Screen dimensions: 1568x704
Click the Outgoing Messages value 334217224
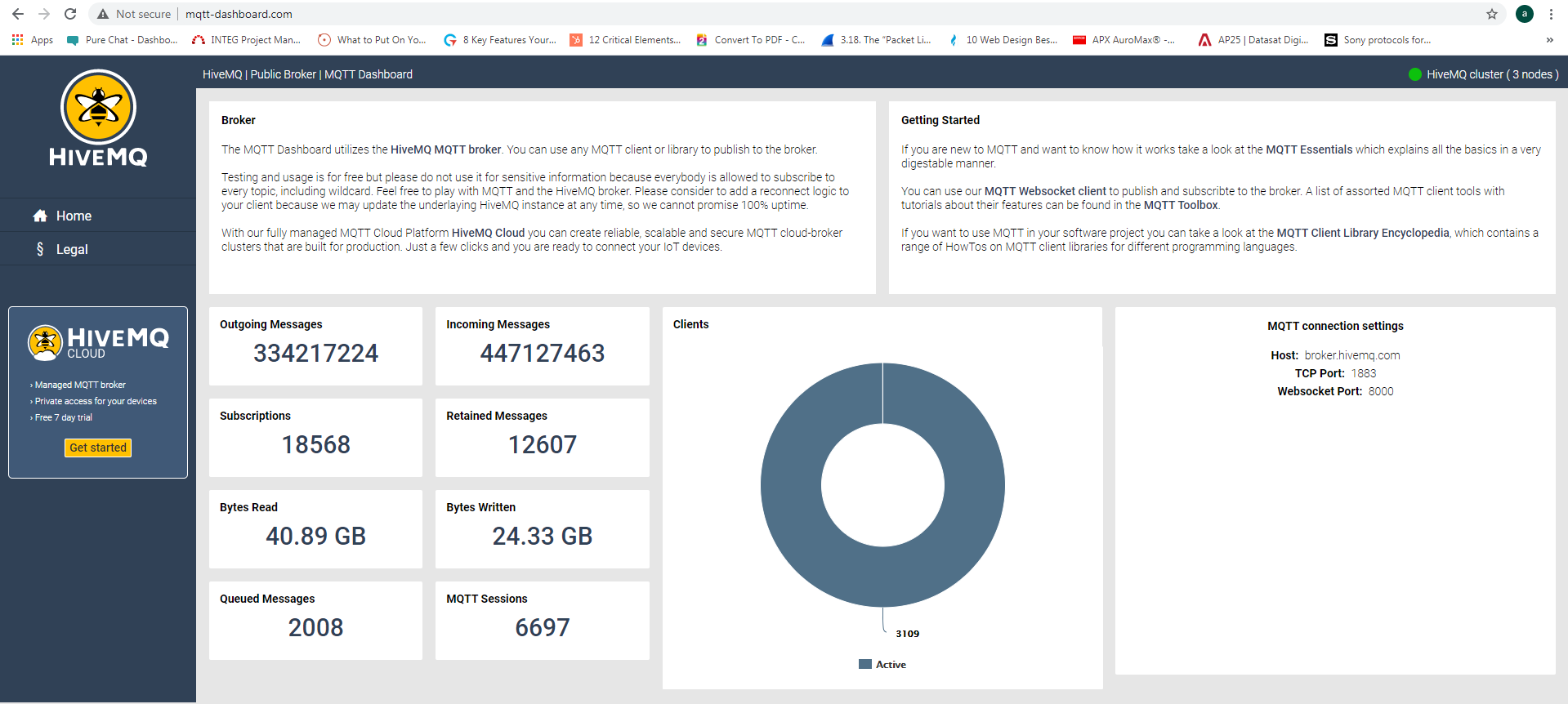(x=316, y=354)
